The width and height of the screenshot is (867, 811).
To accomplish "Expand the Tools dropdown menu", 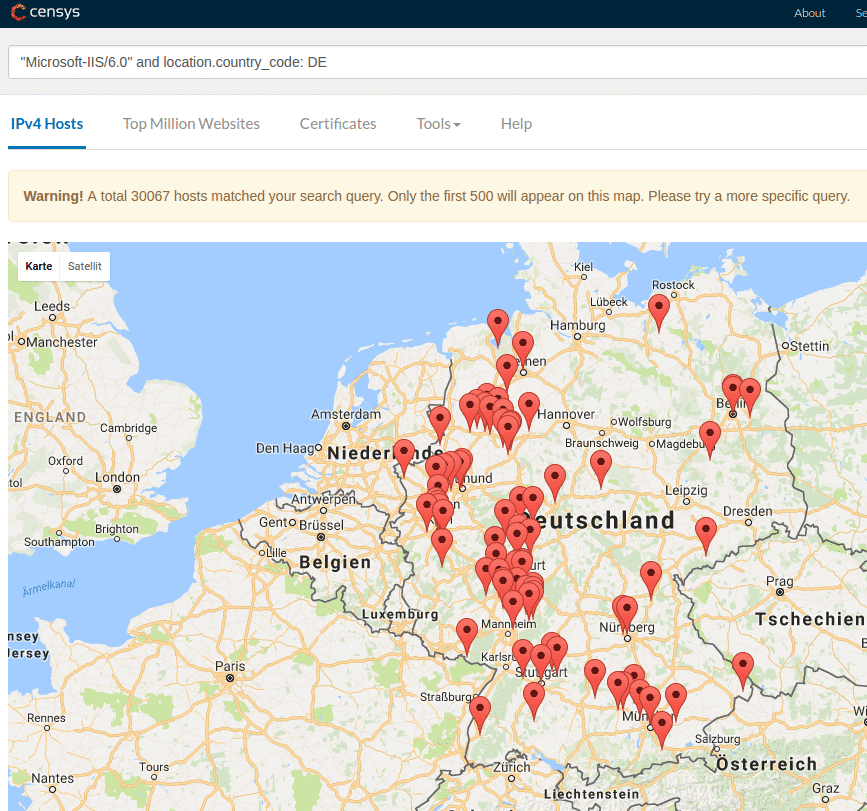I will (438, 124).
